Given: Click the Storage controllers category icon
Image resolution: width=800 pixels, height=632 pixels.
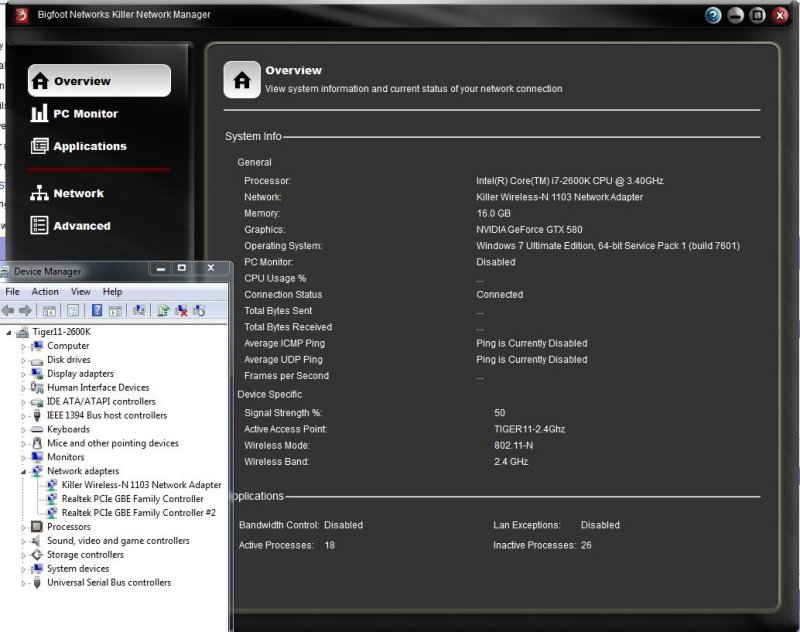Looking at the screenshot, I should coord(37,554).
